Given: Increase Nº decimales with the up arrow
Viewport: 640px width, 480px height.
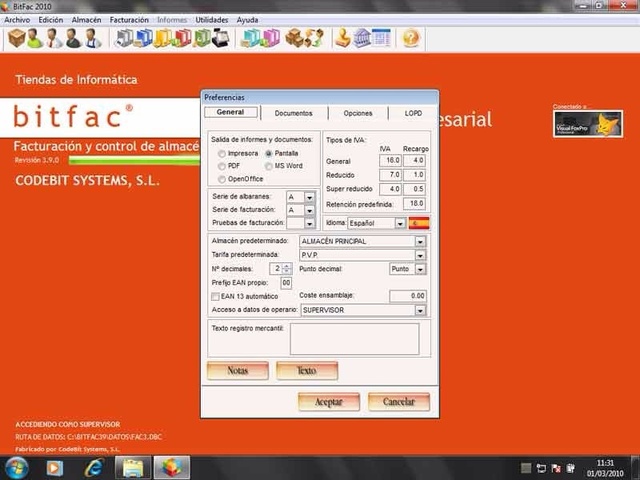Looking at the screenshot, I should [287, 266].
